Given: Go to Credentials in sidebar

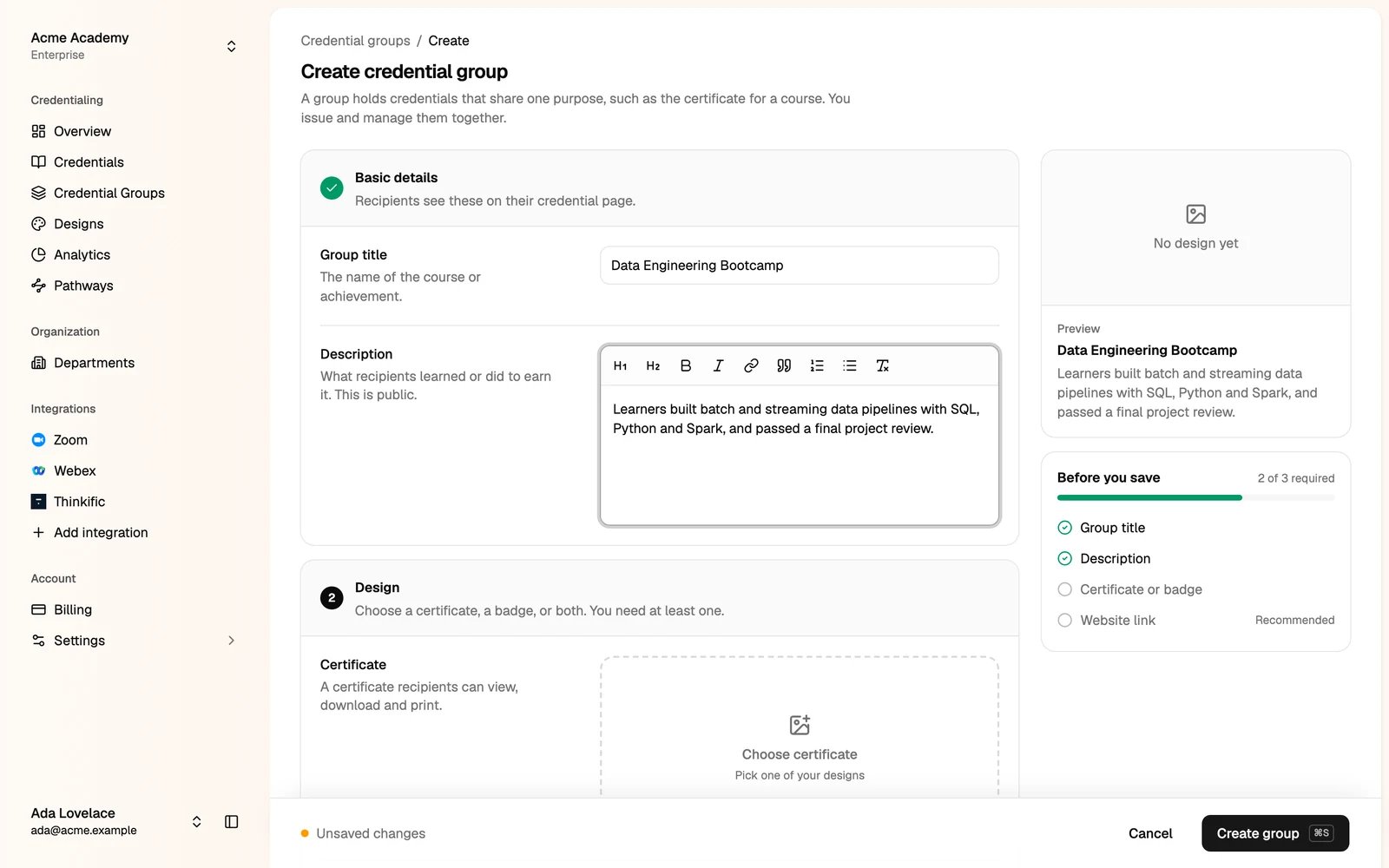Looking at the screenshot, I should click(135, 162).
